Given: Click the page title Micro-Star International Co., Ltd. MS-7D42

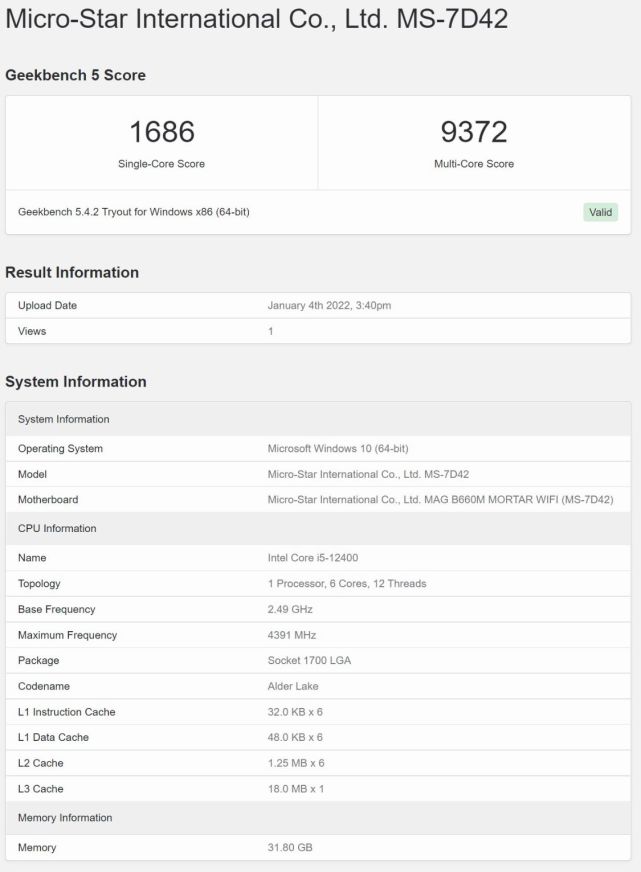Looking at the screenshot, I should (256, 19).
